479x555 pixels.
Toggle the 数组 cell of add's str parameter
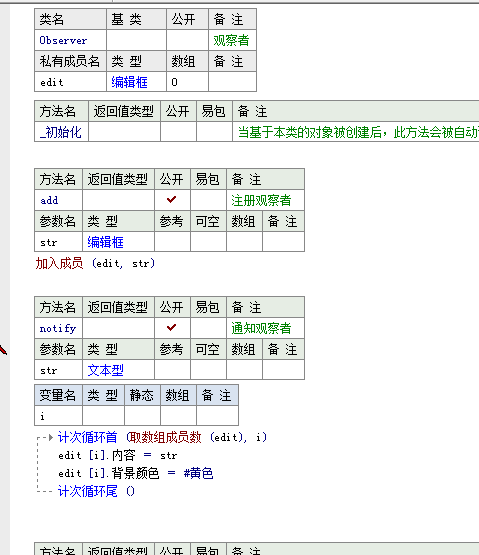[x=244, y=242]
